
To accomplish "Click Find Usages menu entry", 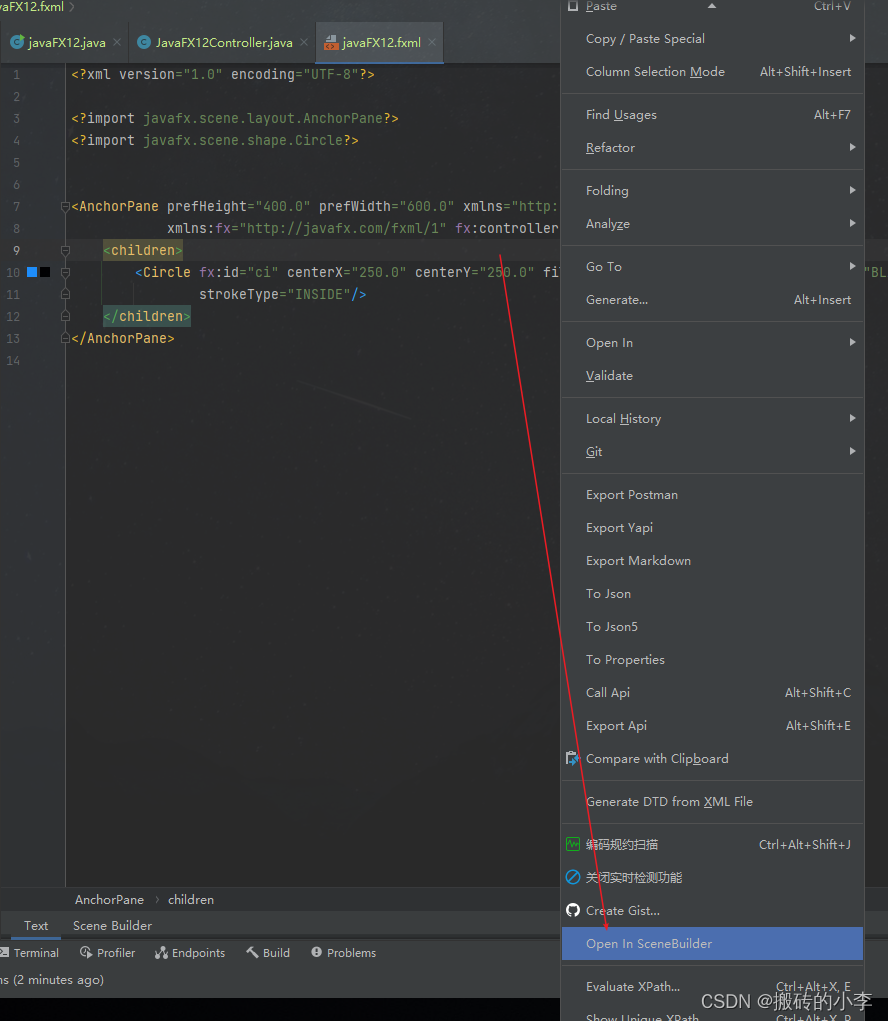I will (x=621, y=114).
